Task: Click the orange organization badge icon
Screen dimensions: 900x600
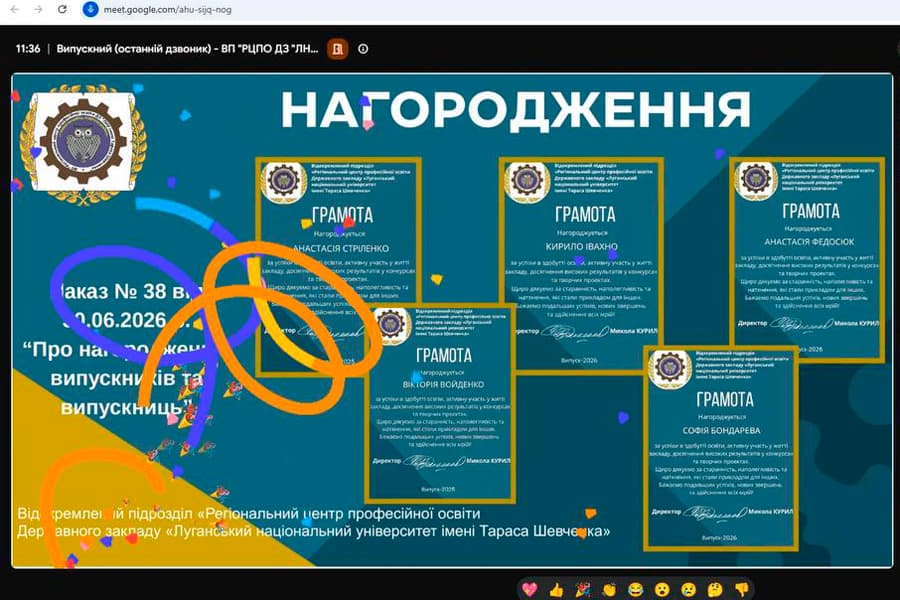Action: (338, 49)
